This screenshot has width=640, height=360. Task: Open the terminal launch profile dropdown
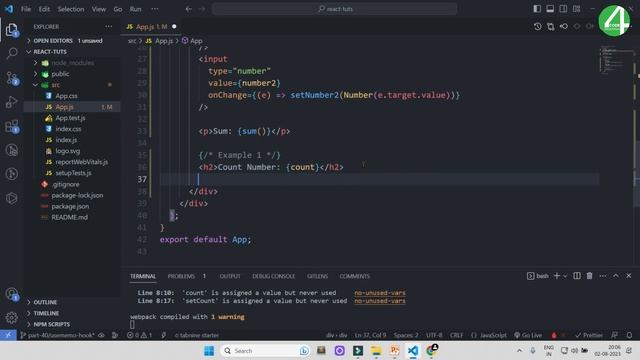(565, 276)
